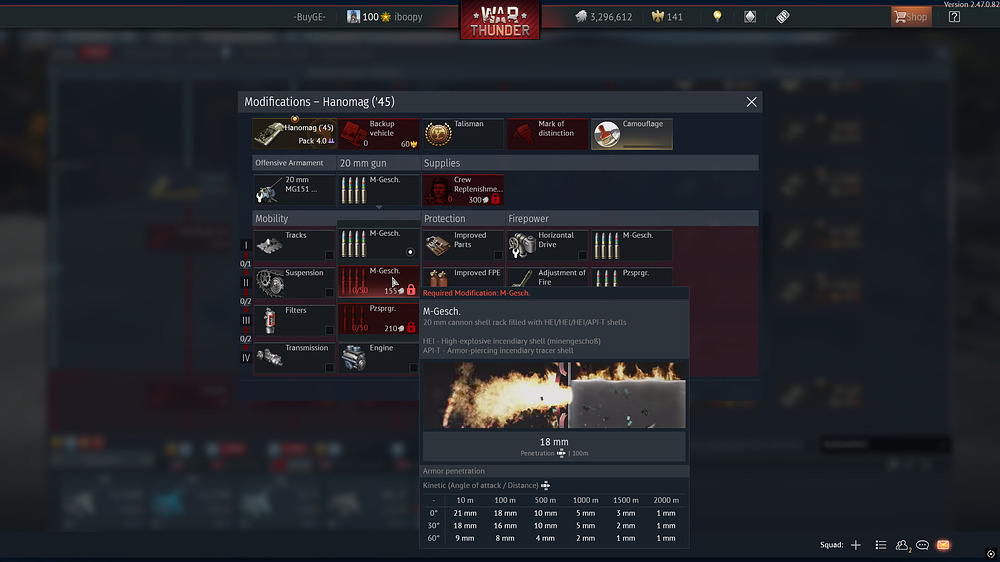Select the Engine modification icon
This screenshot has height=562, width=1000.
pos(353,358)
